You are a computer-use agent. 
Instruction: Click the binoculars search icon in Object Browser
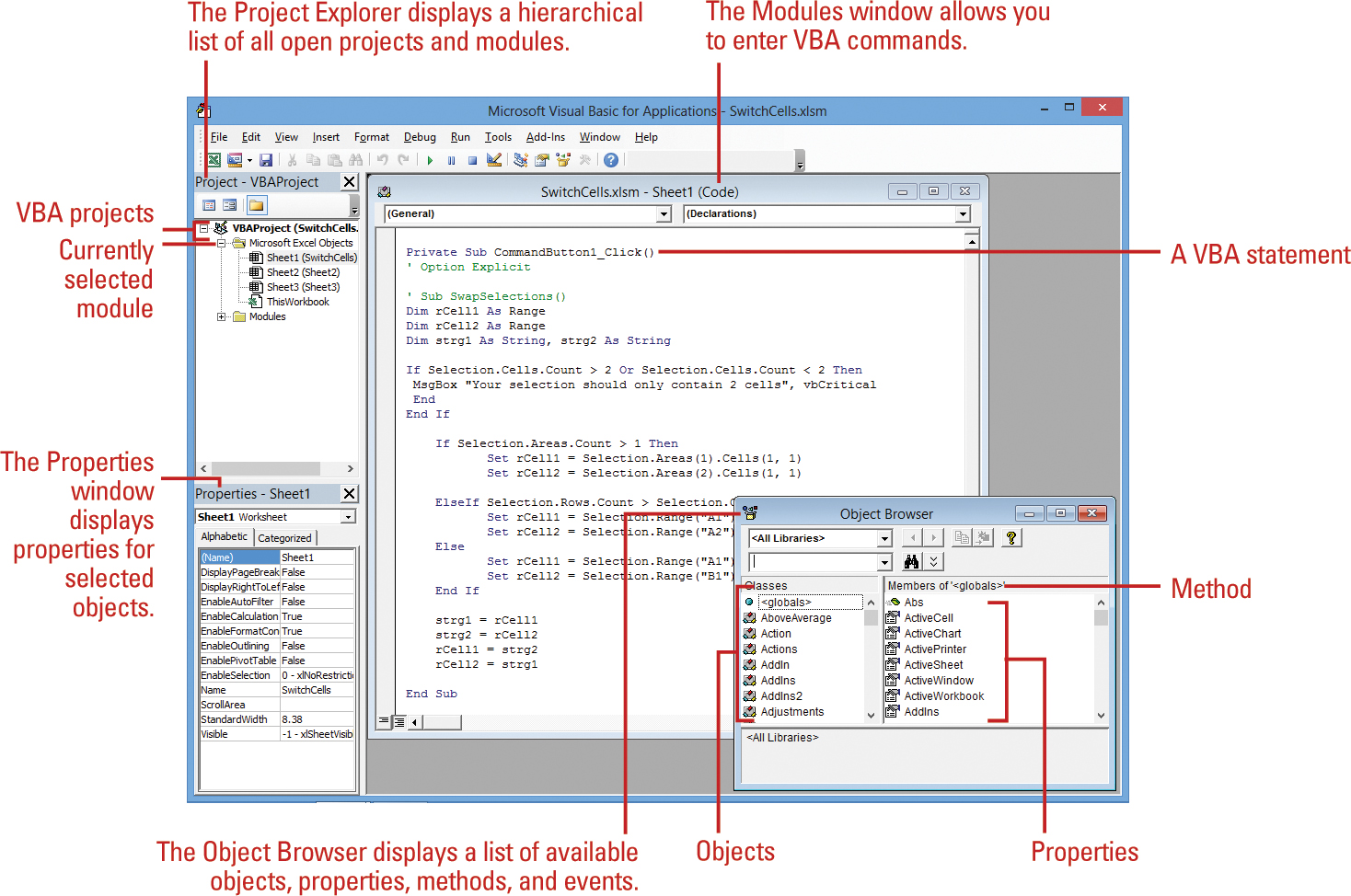click(x=911, y=561)
